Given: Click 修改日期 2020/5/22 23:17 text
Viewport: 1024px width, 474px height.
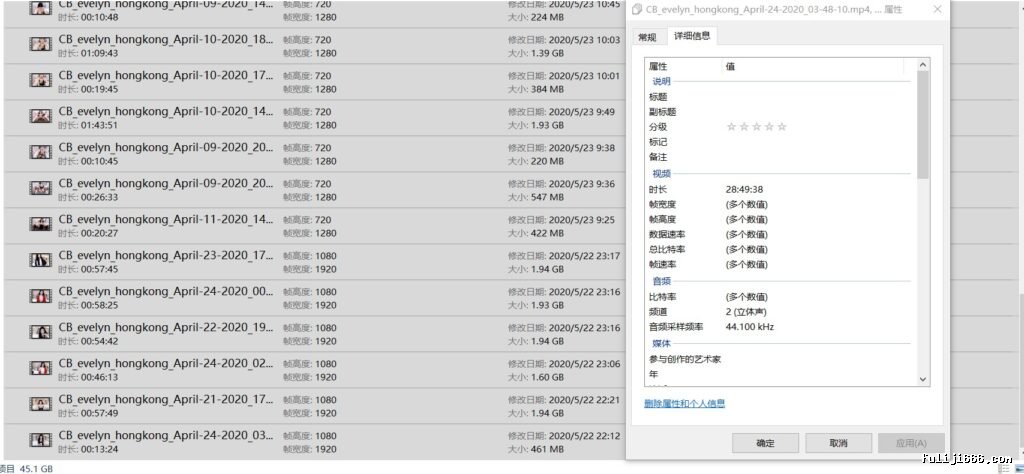Looking at the screenshot, I should point(564,256).
